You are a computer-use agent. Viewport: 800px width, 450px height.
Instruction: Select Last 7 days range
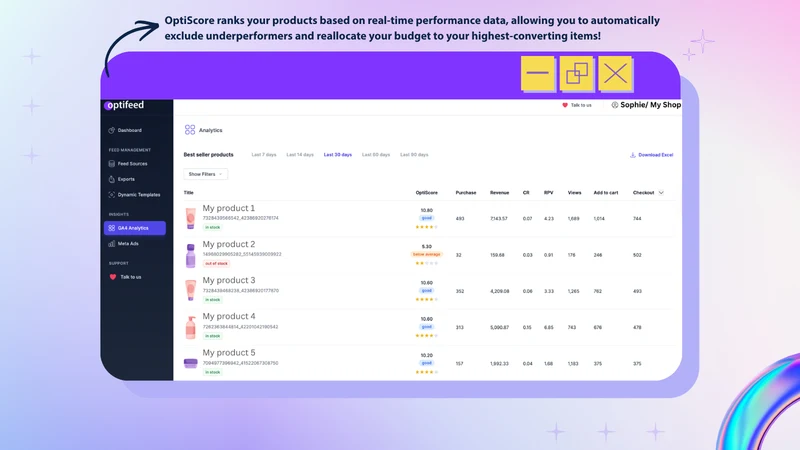pos(264,155)
